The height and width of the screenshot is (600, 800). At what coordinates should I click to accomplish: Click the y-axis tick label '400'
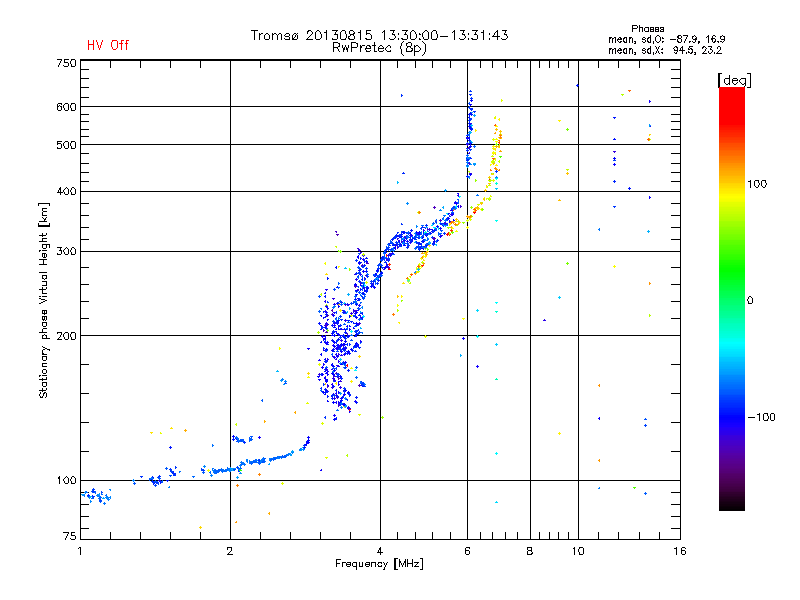[67, 191]
